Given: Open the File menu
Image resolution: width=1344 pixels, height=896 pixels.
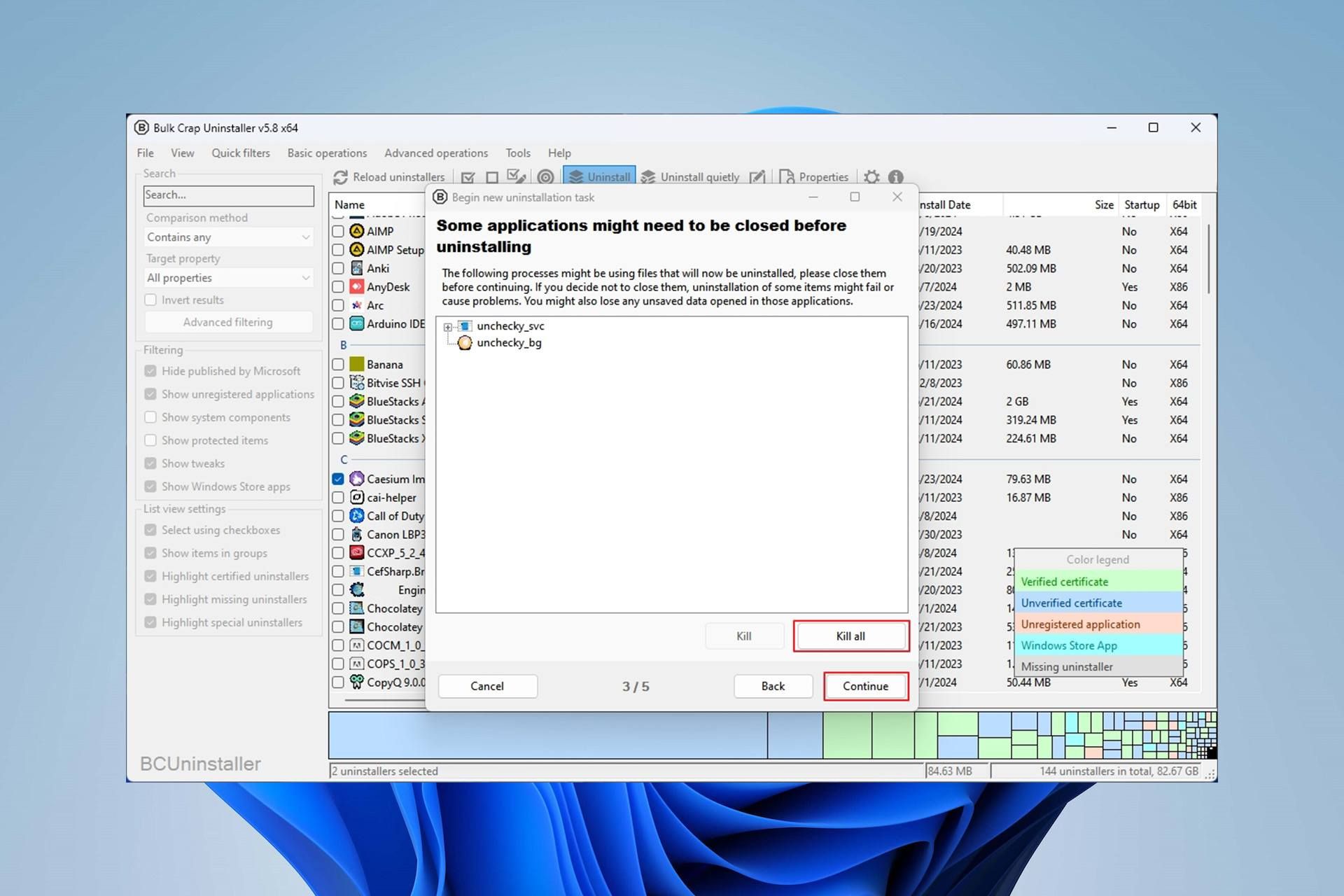Looking at the screenshot, I should [146, 153].
